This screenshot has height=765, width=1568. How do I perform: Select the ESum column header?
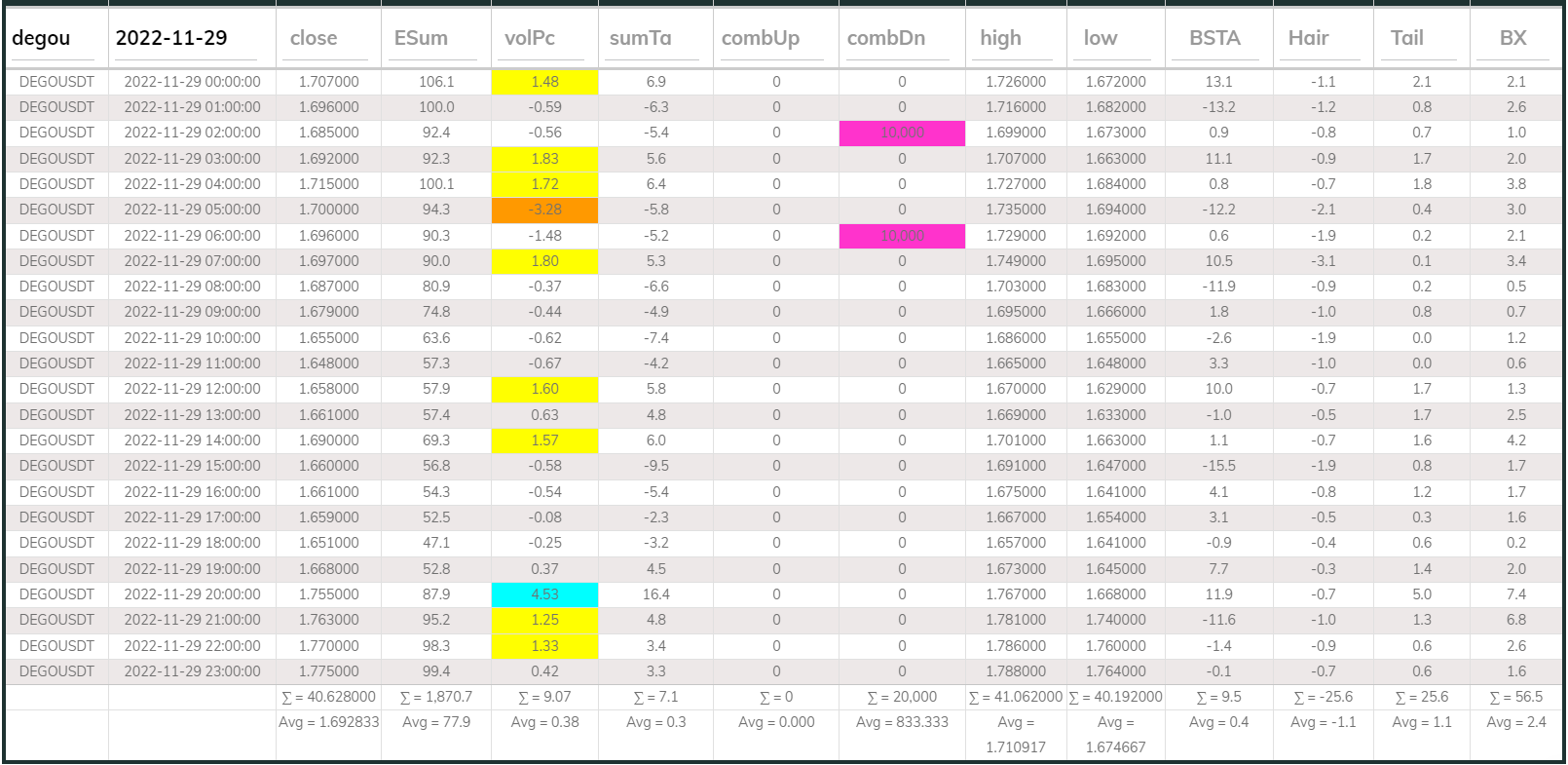pos(421,38)
